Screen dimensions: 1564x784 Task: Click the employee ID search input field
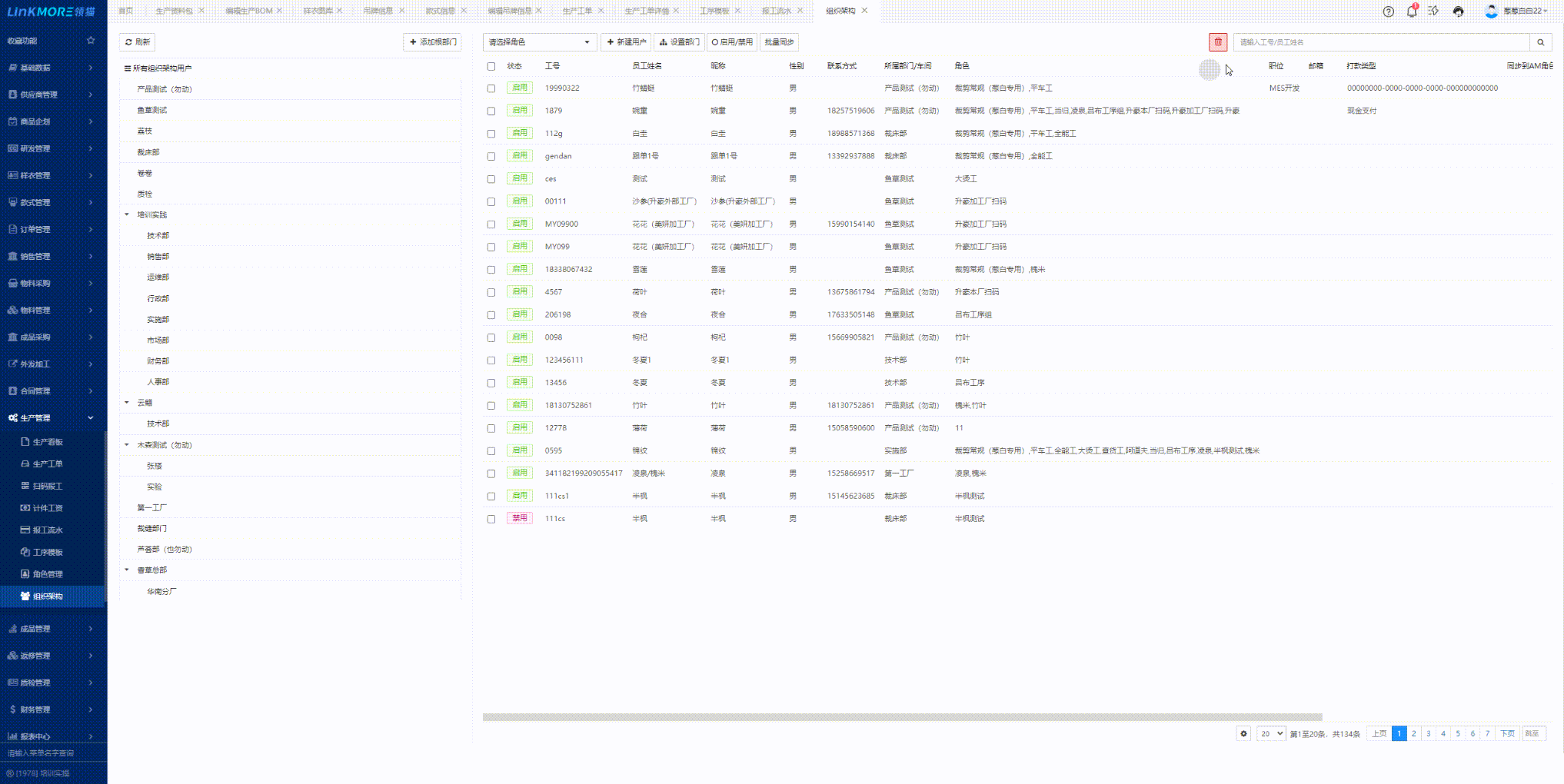(x=1380, y=42)
